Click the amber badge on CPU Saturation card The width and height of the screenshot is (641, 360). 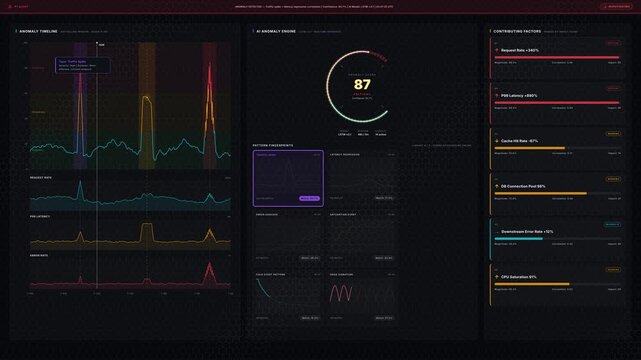(x=613, y=270)
